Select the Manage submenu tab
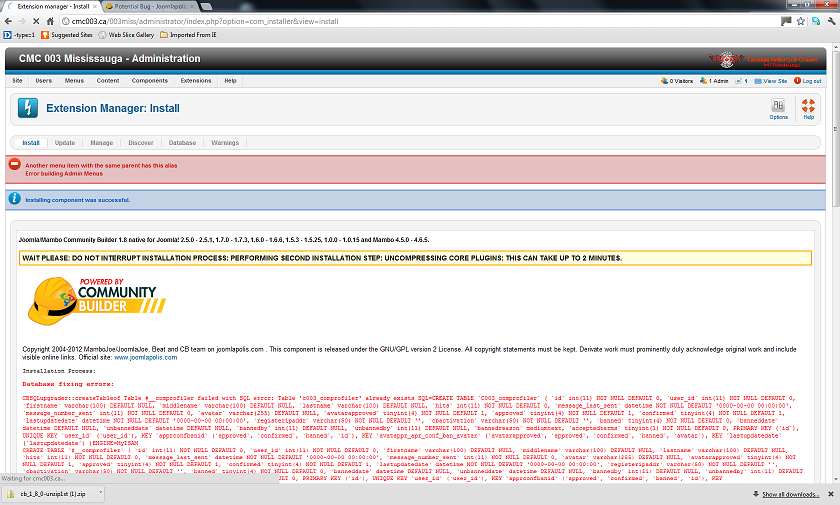This screenshot has height=505, width=840. [102, 143]
